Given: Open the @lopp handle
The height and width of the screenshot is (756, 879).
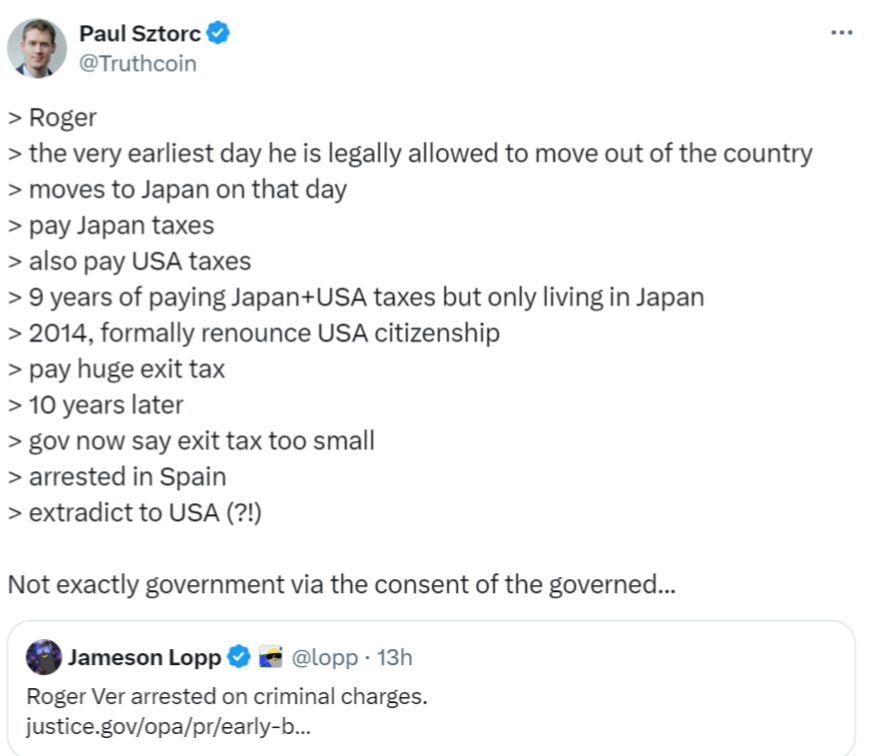Looking at the screenshot, I should [322, 657].
